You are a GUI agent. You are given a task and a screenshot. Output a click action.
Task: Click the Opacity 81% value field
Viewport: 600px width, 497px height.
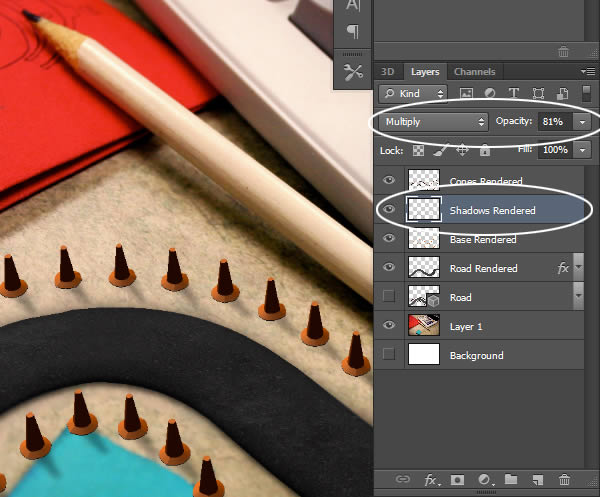(555, 122)
